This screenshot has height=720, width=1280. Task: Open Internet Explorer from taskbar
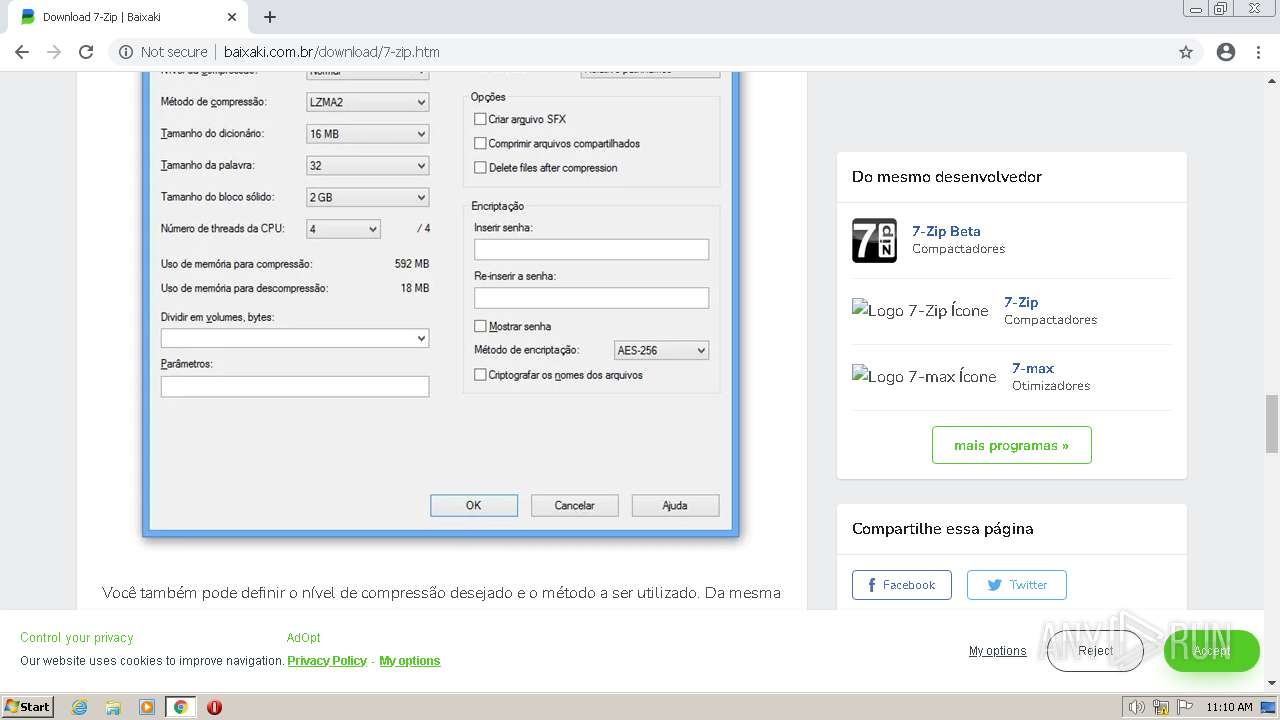tap(80, 707)
